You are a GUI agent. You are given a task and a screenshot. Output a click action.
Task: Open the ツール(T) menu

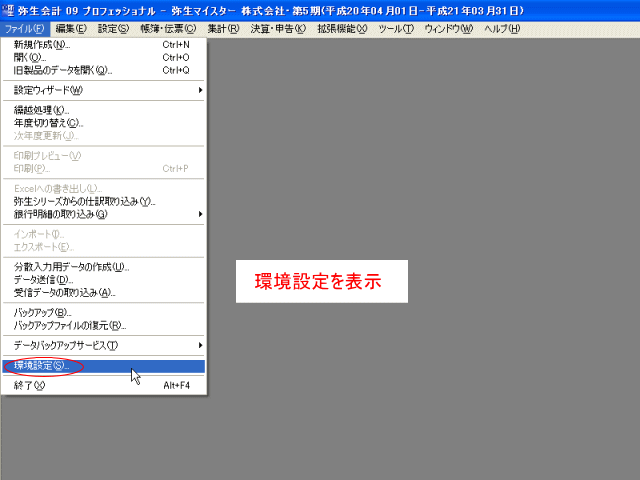click(396, 29)
